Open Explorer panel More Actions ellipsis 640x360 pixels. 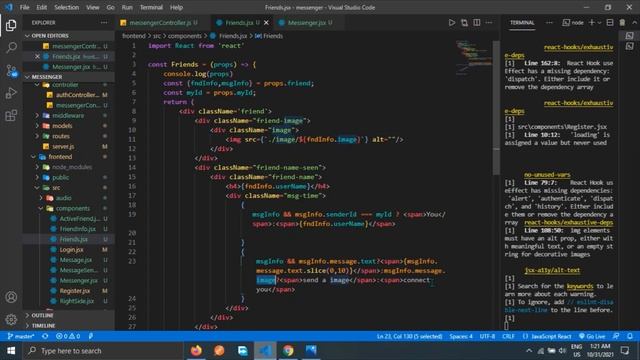point(104,22)
